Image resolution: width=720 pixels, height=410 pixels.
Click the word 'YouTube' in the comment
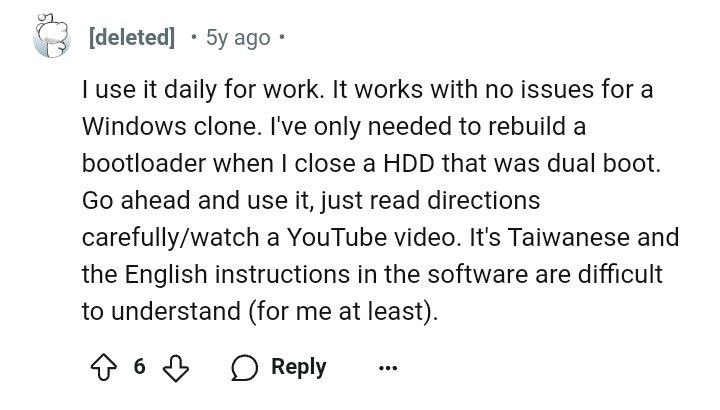coord(337,237)
